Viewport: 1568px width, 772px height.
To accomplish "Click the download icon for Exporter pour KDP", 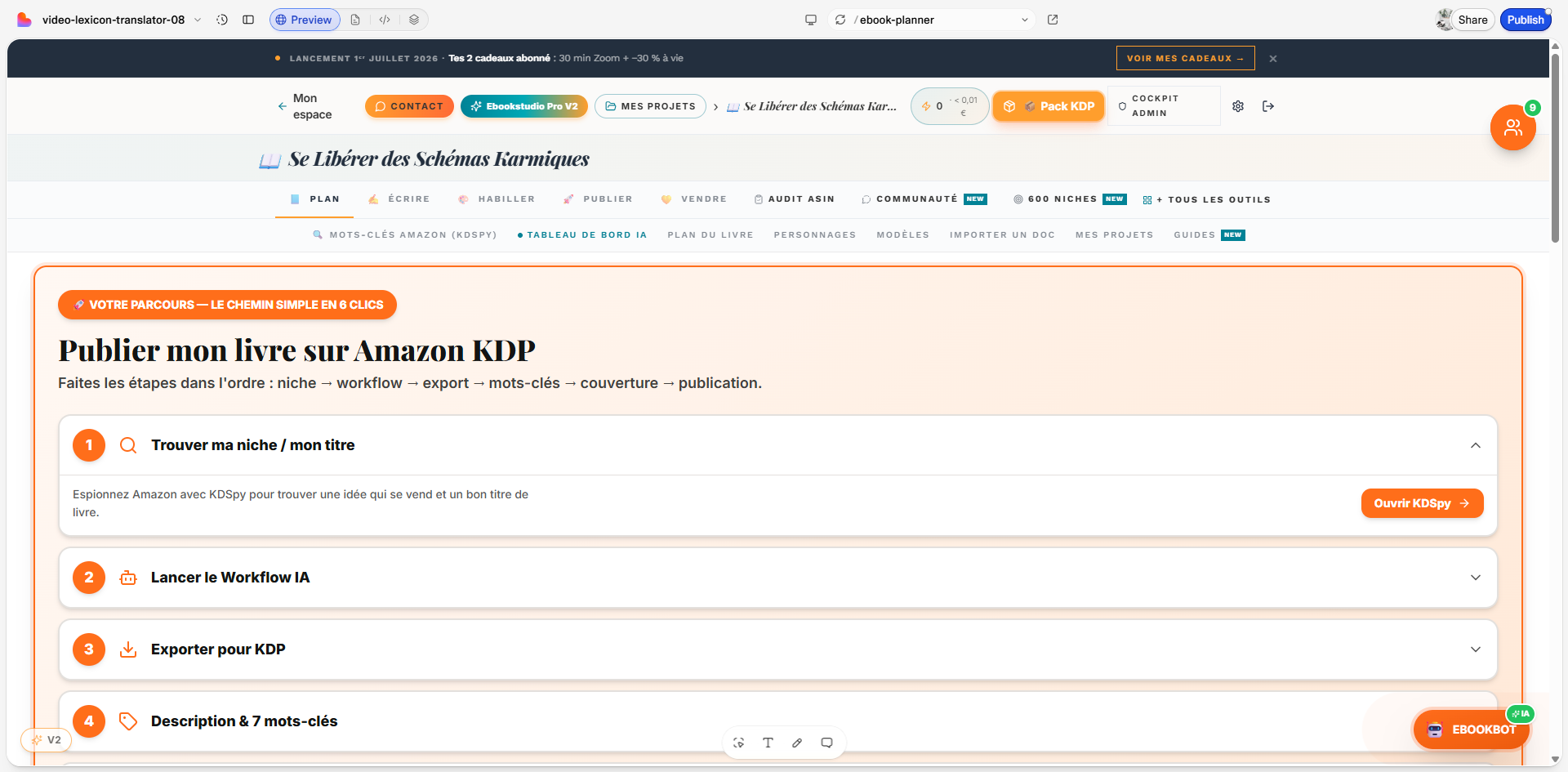I will click(x=128, y=649).
